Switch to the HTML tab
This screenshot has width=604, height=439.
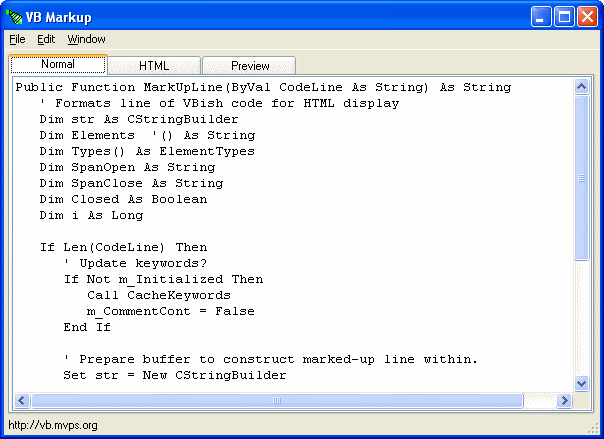(154, 65)
